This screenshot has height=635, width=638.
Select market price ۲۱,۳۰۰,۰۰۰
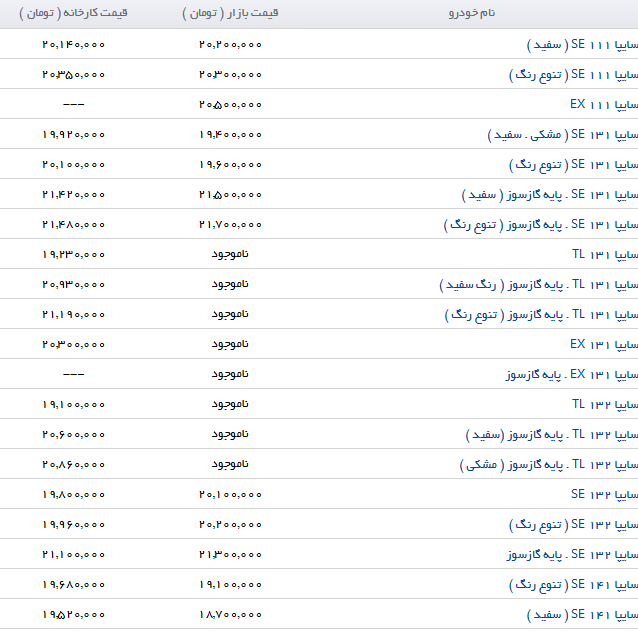230,554
